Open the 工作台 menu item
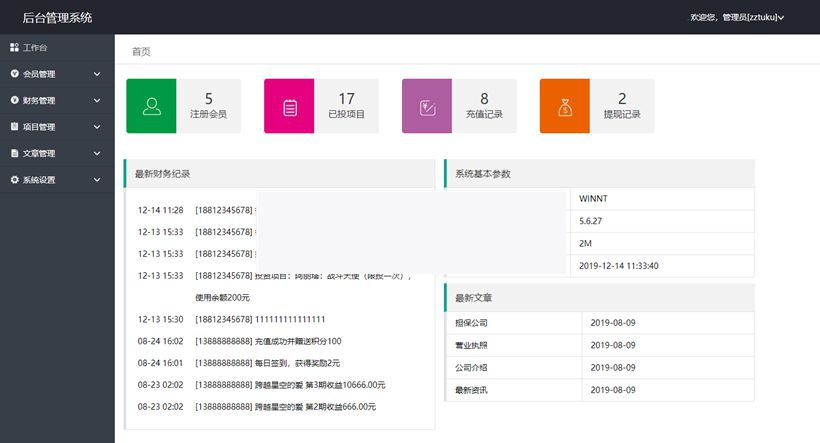 [x=35, y=47]
